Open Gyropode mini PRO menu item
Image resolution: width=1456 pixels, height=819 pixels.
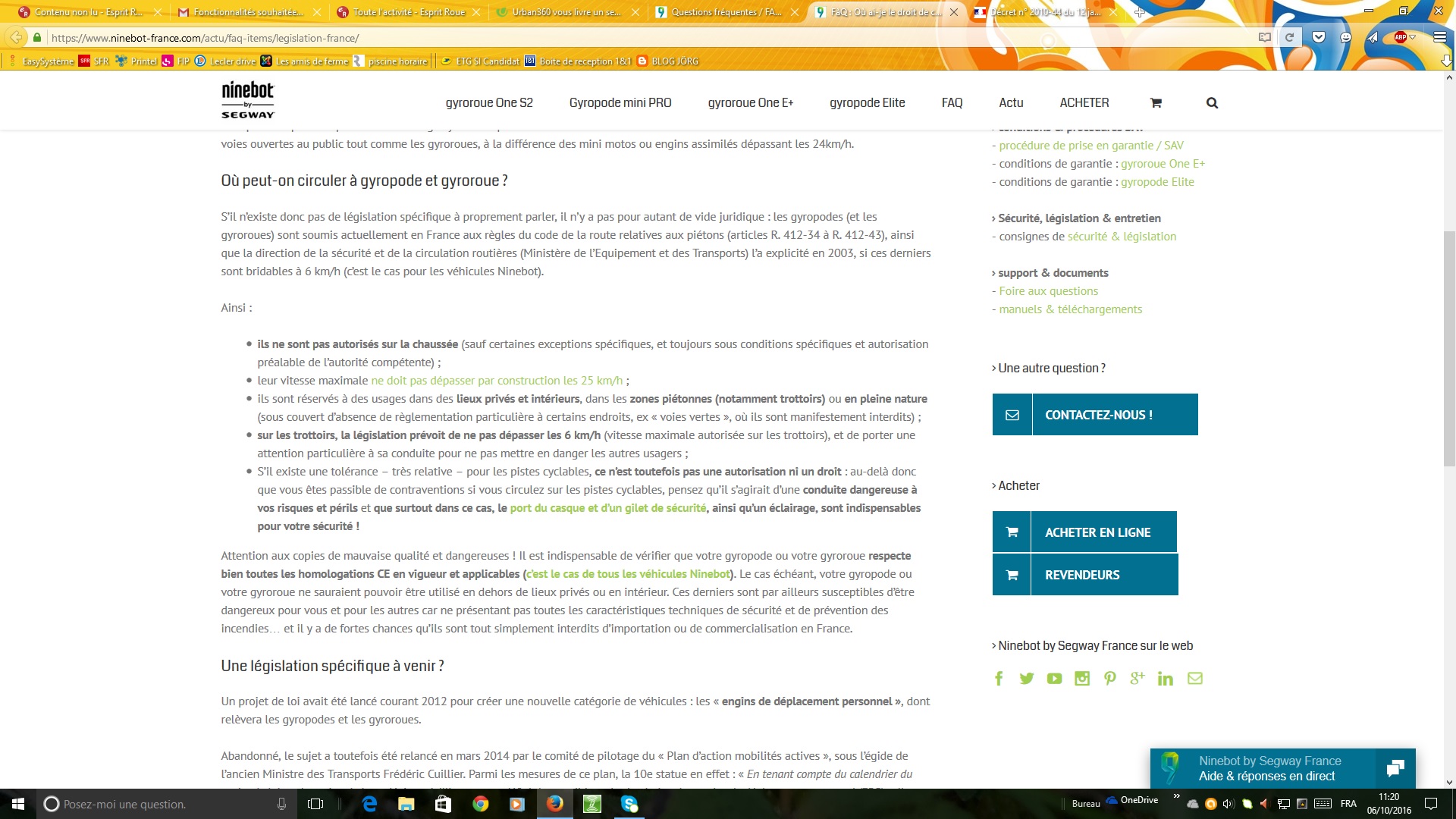click(620, 103)
